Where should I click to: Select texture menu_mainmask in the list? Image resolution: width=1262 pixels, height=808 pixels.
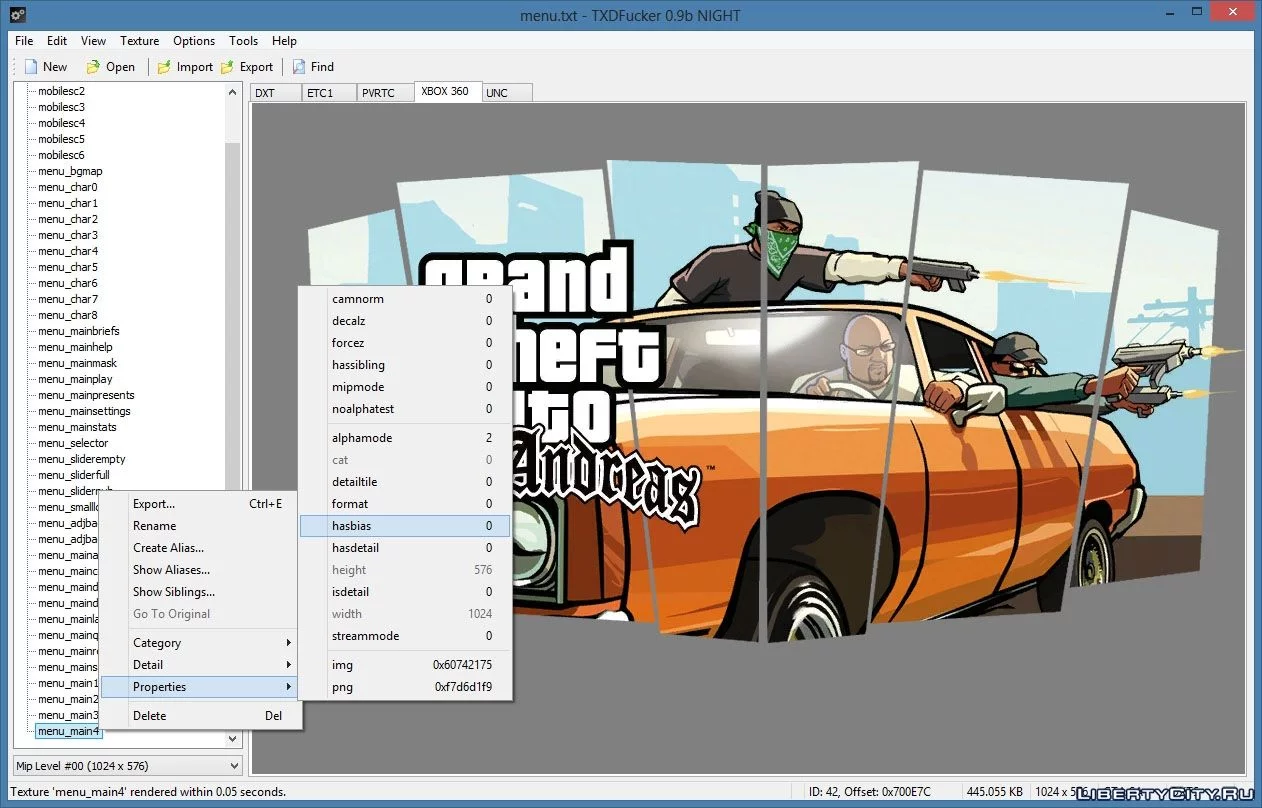pos(77,363)
